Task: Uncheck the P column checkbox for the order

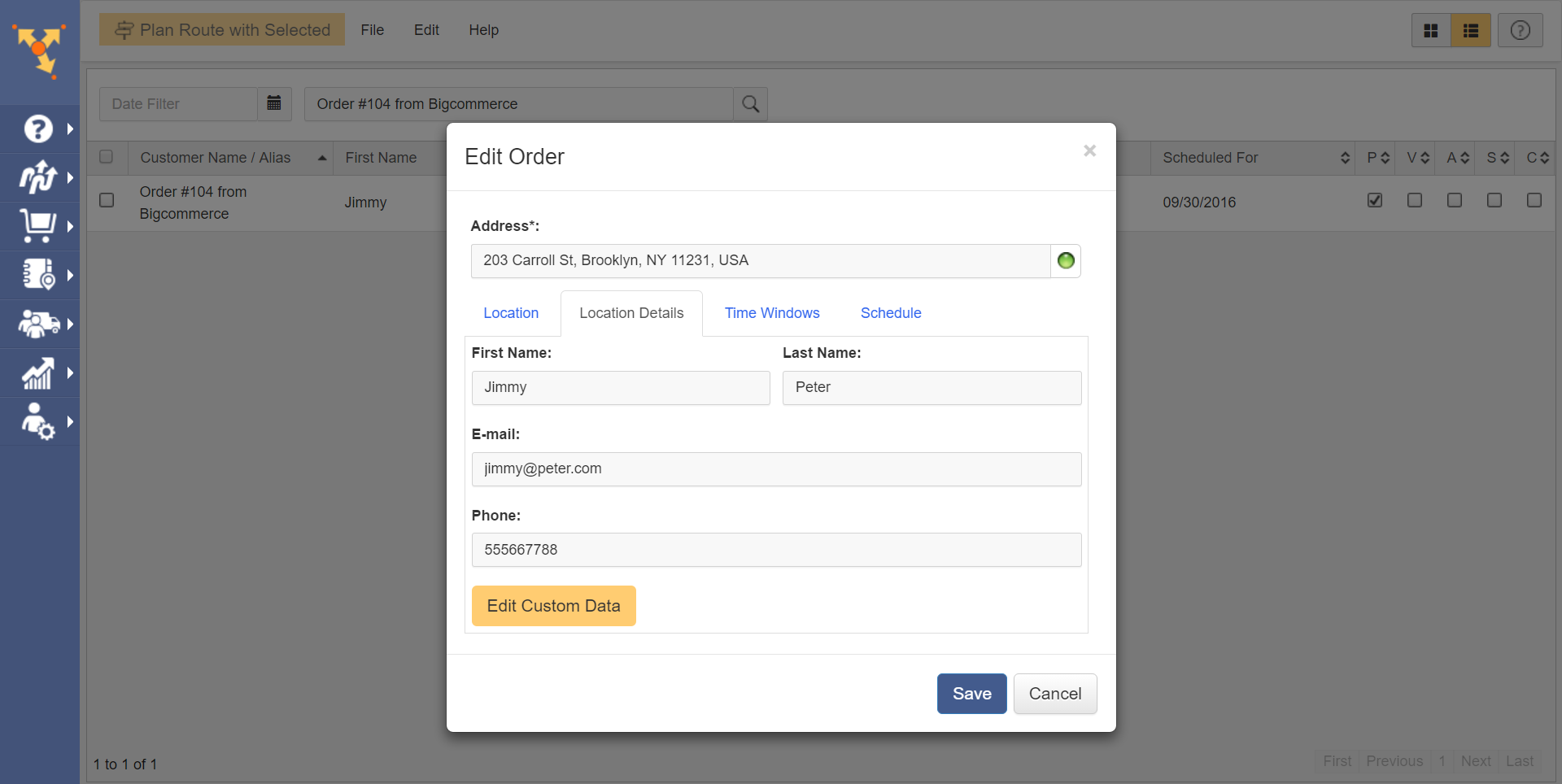Action: [1375, 200]
